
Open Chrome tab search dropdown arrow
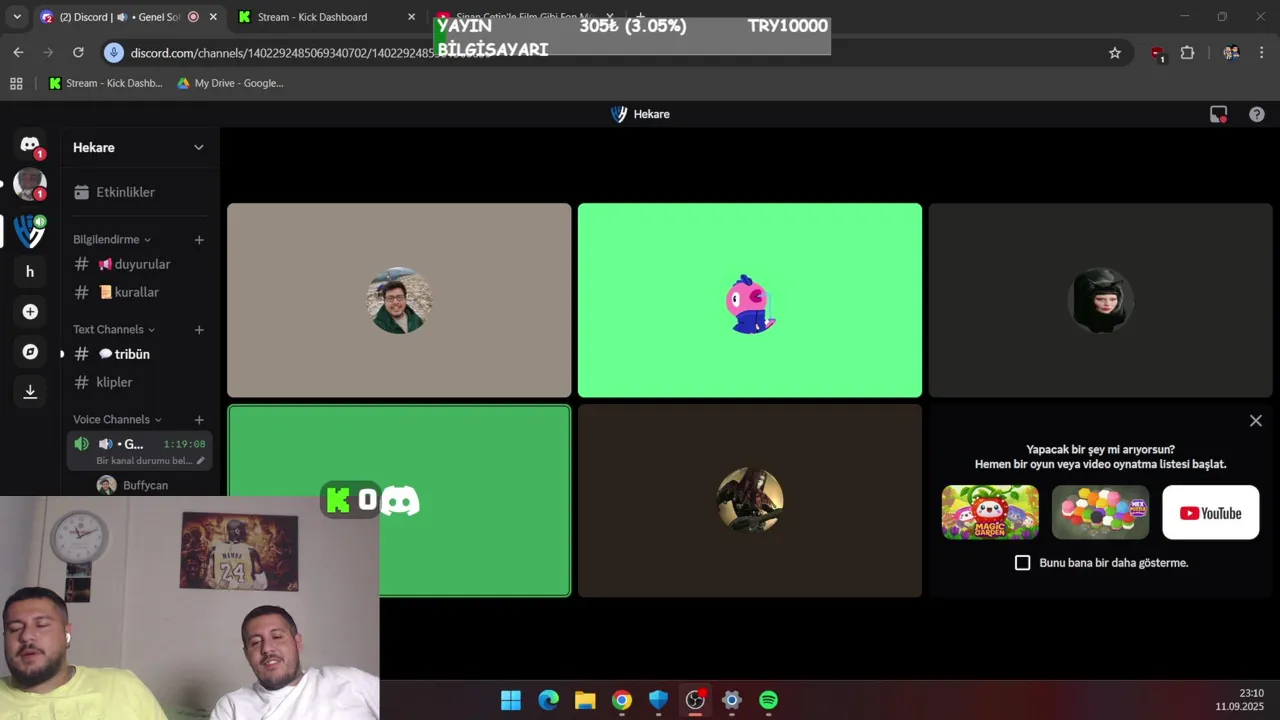[x=17, y=17]
